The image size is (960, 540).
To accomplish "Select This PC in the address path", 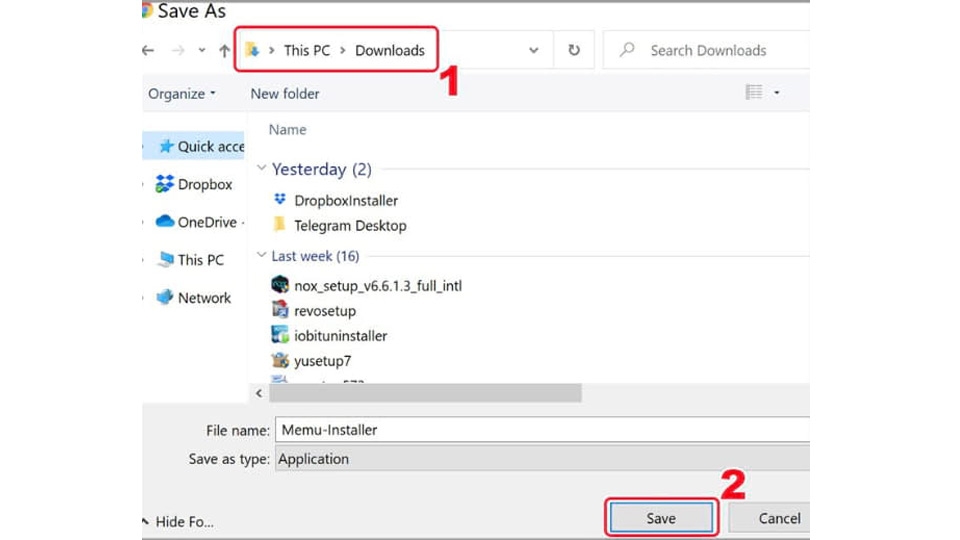I will click(307, 50).
